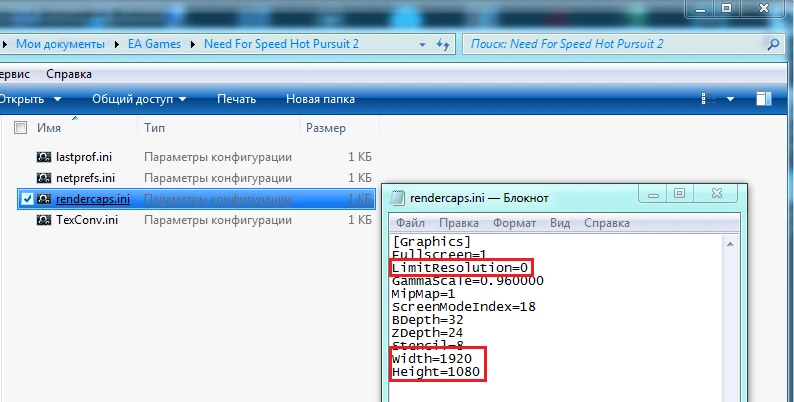This screenshot has height=402, width=794.
Task: Go to Мои документы breadcrumb
Action: coord(60,44)
